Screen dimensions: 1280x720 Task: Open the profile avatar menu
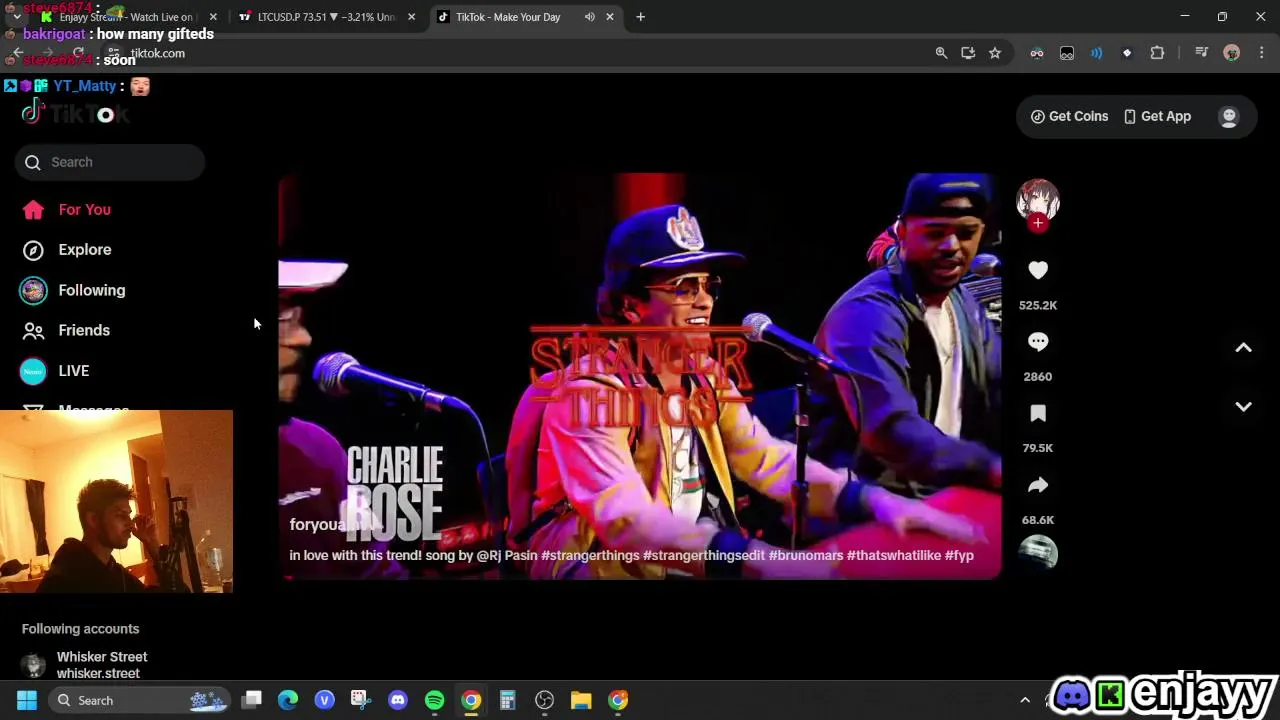point(1229,116)
